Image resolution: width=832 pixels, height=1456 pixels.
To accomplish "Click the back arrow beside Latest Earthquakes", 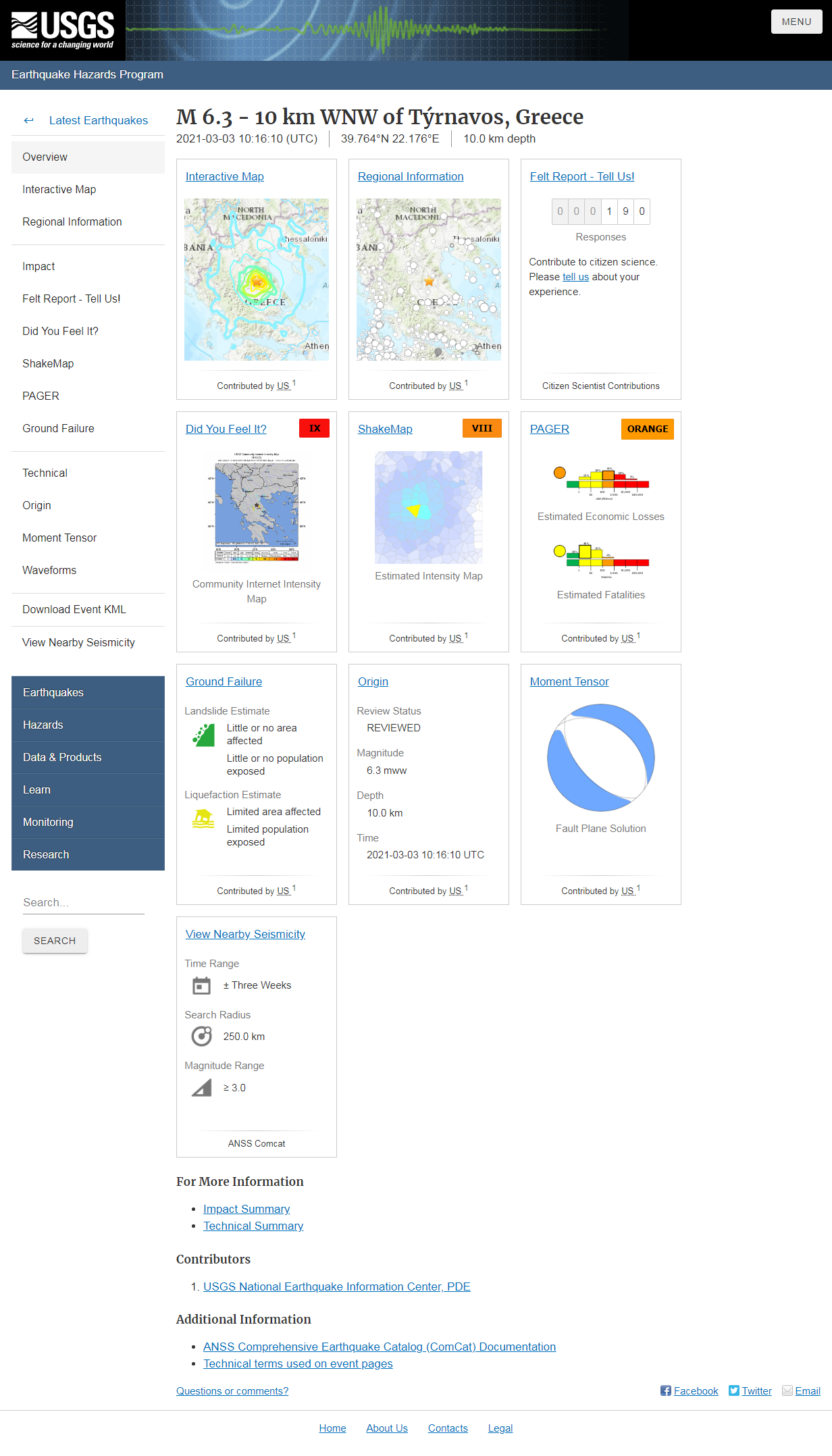I will coord(28,120).
